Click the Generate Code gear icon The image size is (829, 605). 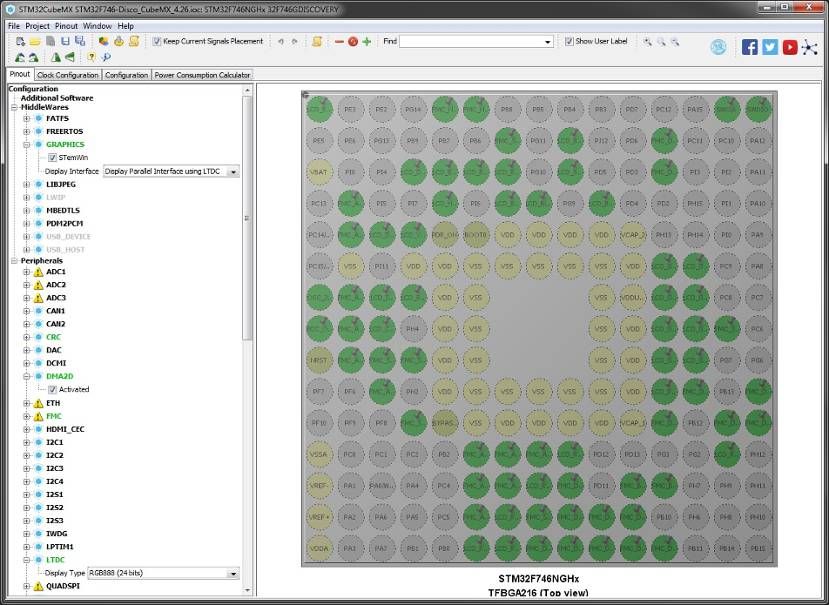(119, 41)
